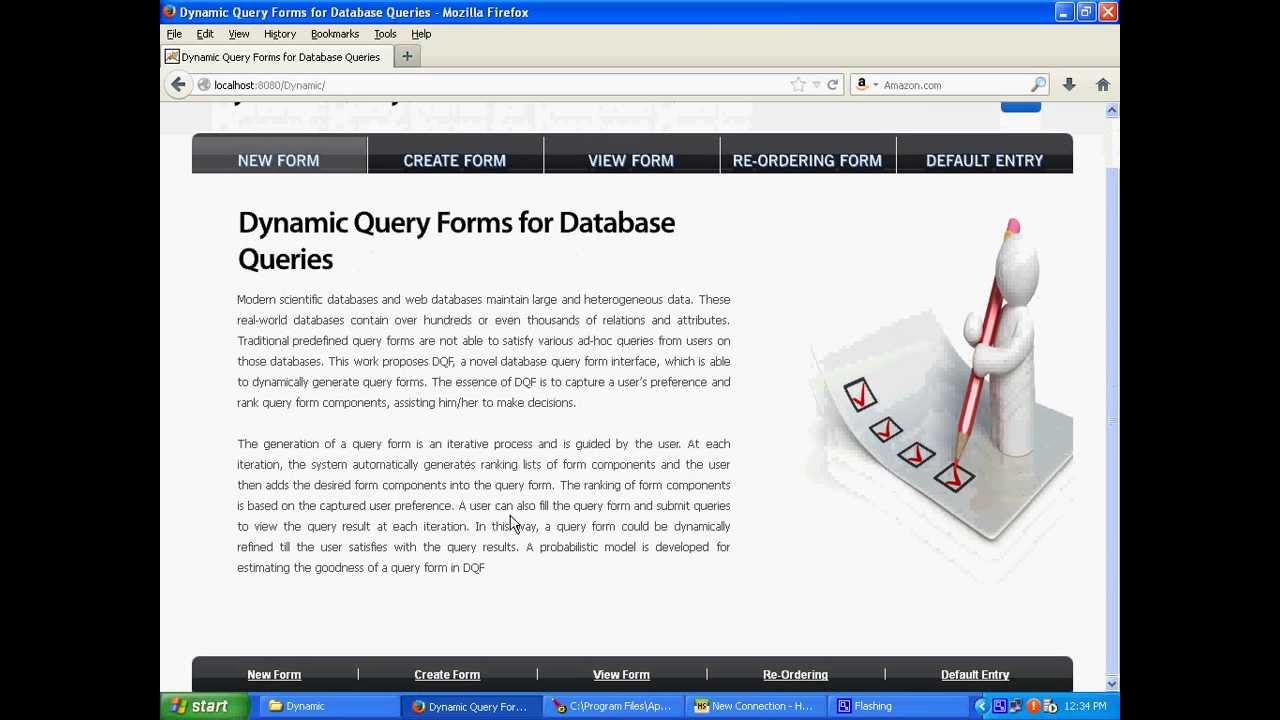This screenshot has height=720, width=1280.
Task: Open a new tab with plus button
Action: click(407, 57)
